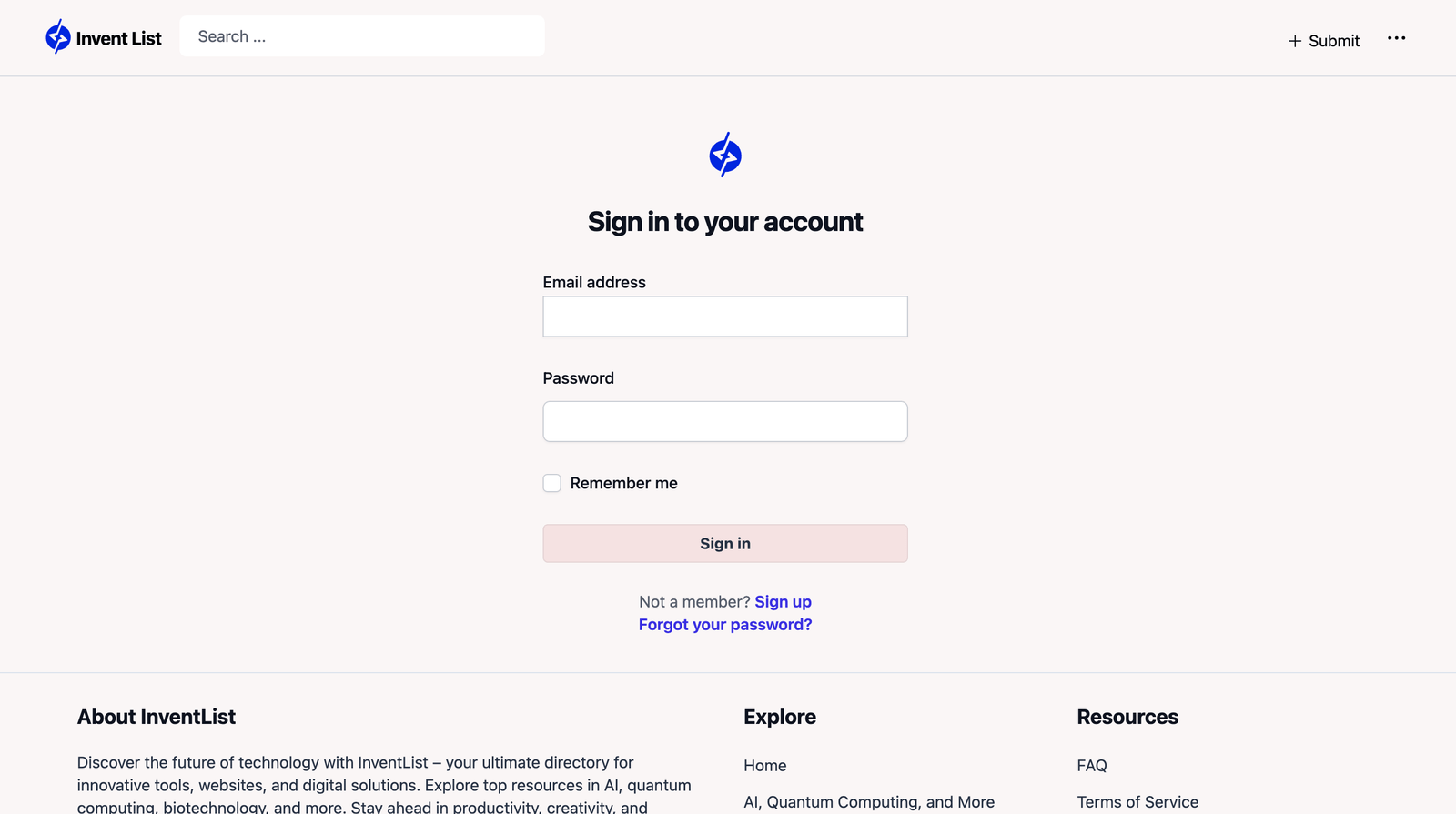Image resolution: width=1456 pixels, height=814 pixels.
Task: Focus the Email address field
Action: [725, 317]
